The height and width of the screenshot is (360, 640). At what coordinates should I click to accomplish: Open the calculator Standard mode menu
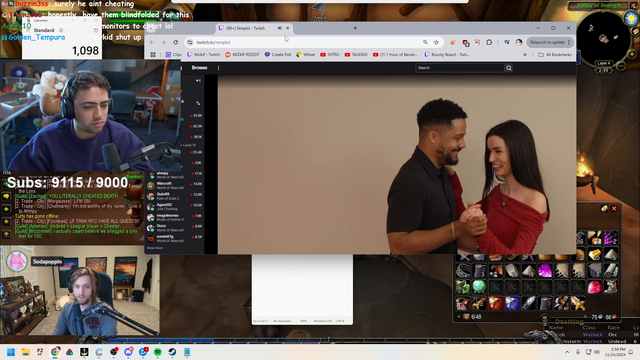coord(28,30)
